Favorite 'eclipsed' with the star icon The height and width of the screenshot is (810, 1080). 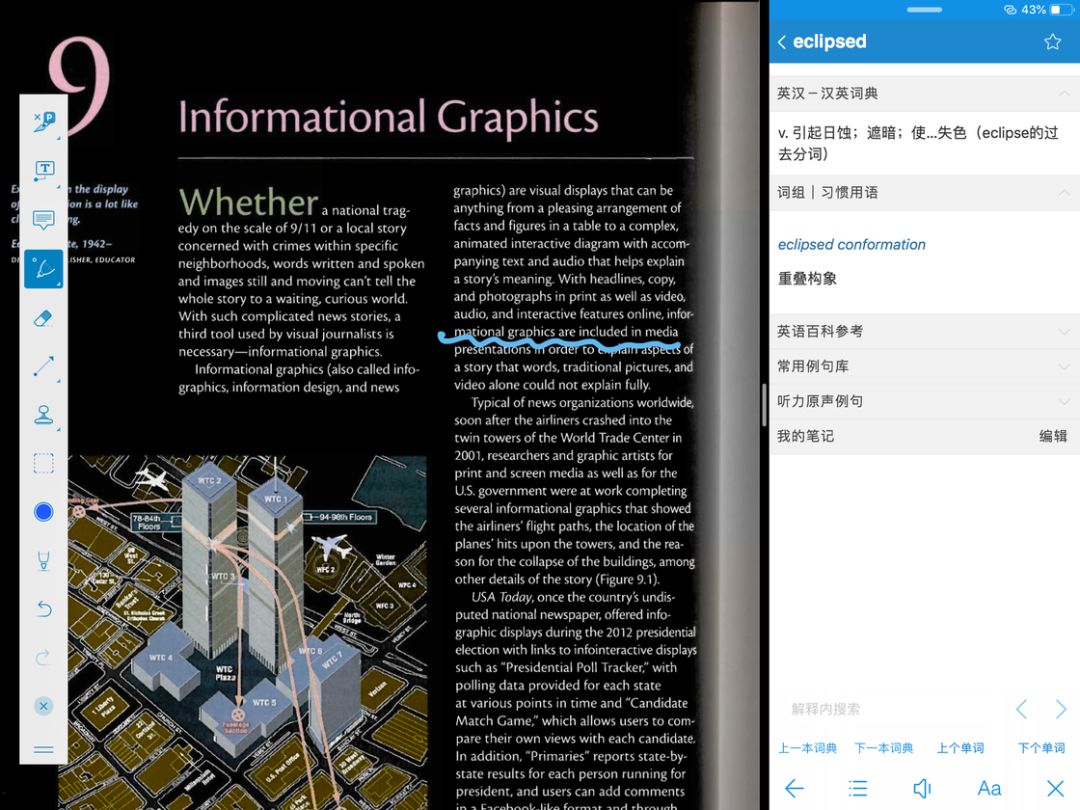[1052, 42]
